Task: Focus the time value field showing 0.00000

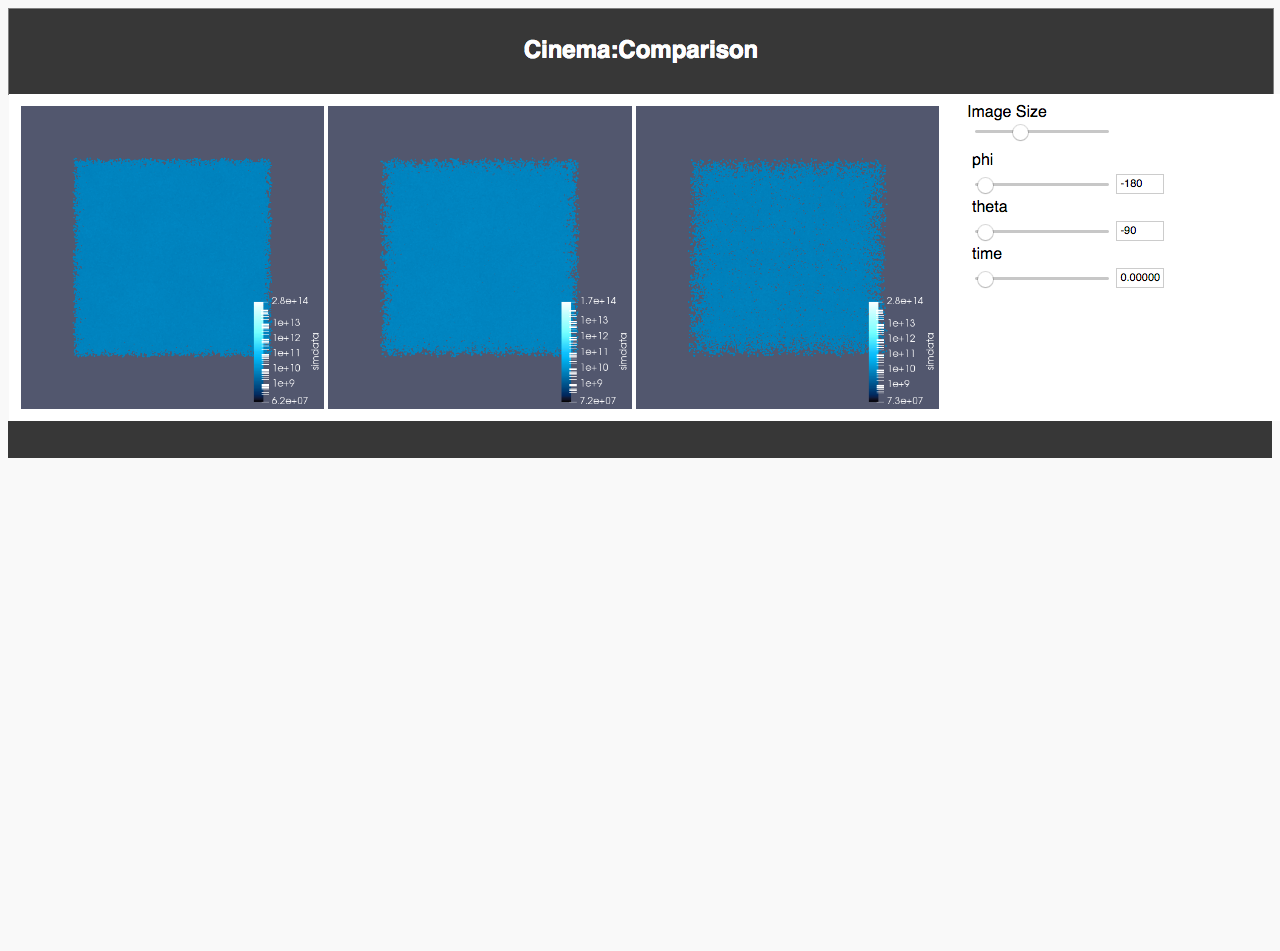Action: (1140, 278)
